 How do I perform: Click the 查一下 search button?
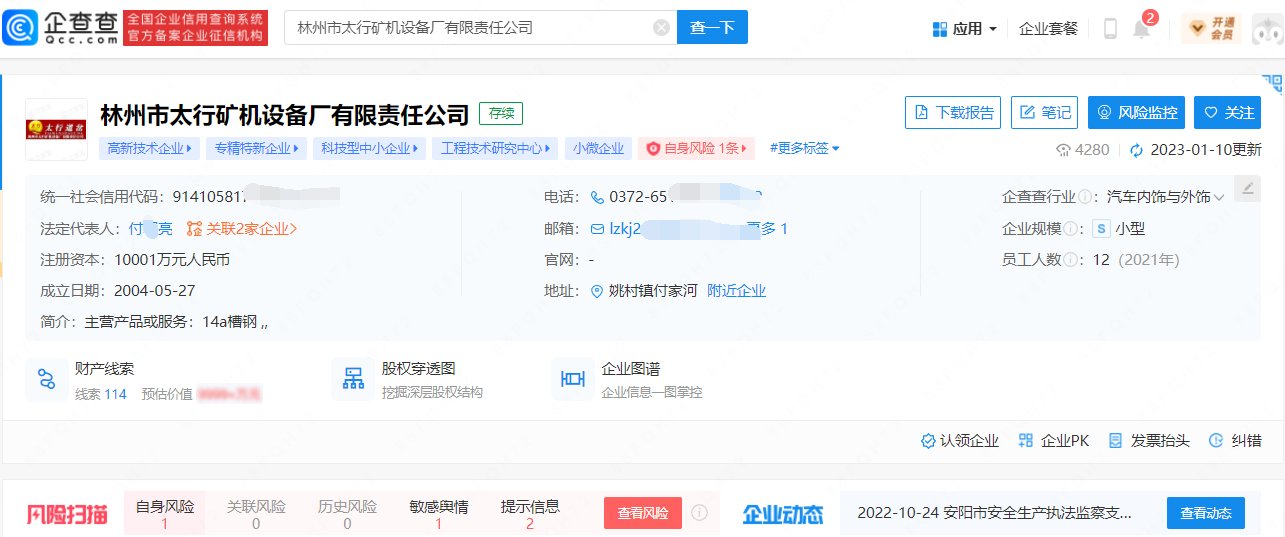point(712,28)
